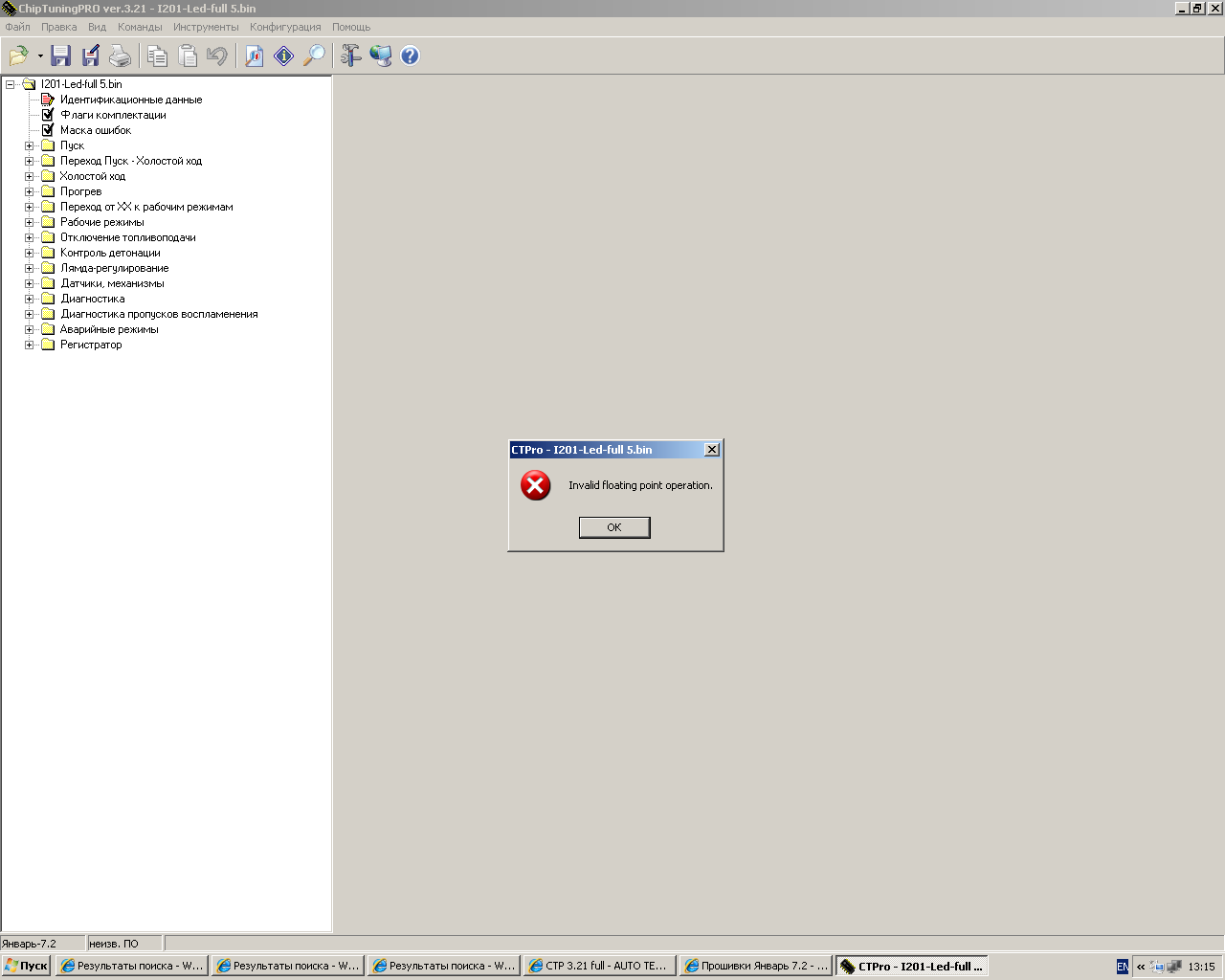
Task: Toggle the Флаги комплектации checkbox icon
Action: point(48,115)
